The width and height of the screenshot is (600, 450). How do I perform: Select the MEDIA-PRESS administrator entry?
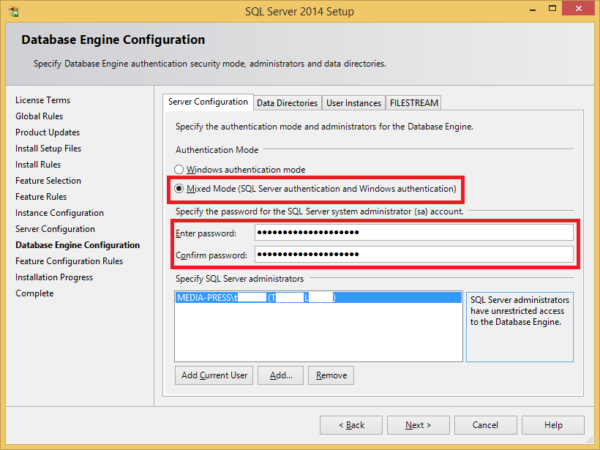318,298
